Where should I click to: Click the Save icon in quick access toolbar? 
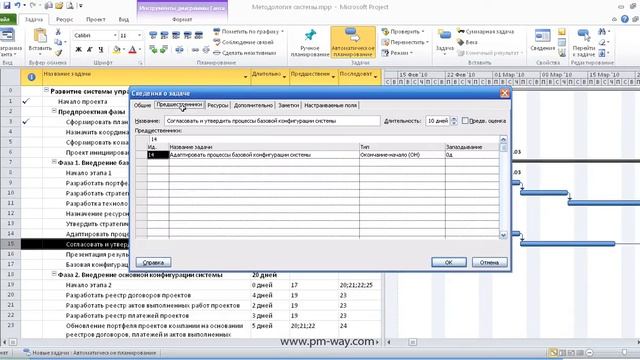(7, 5)
